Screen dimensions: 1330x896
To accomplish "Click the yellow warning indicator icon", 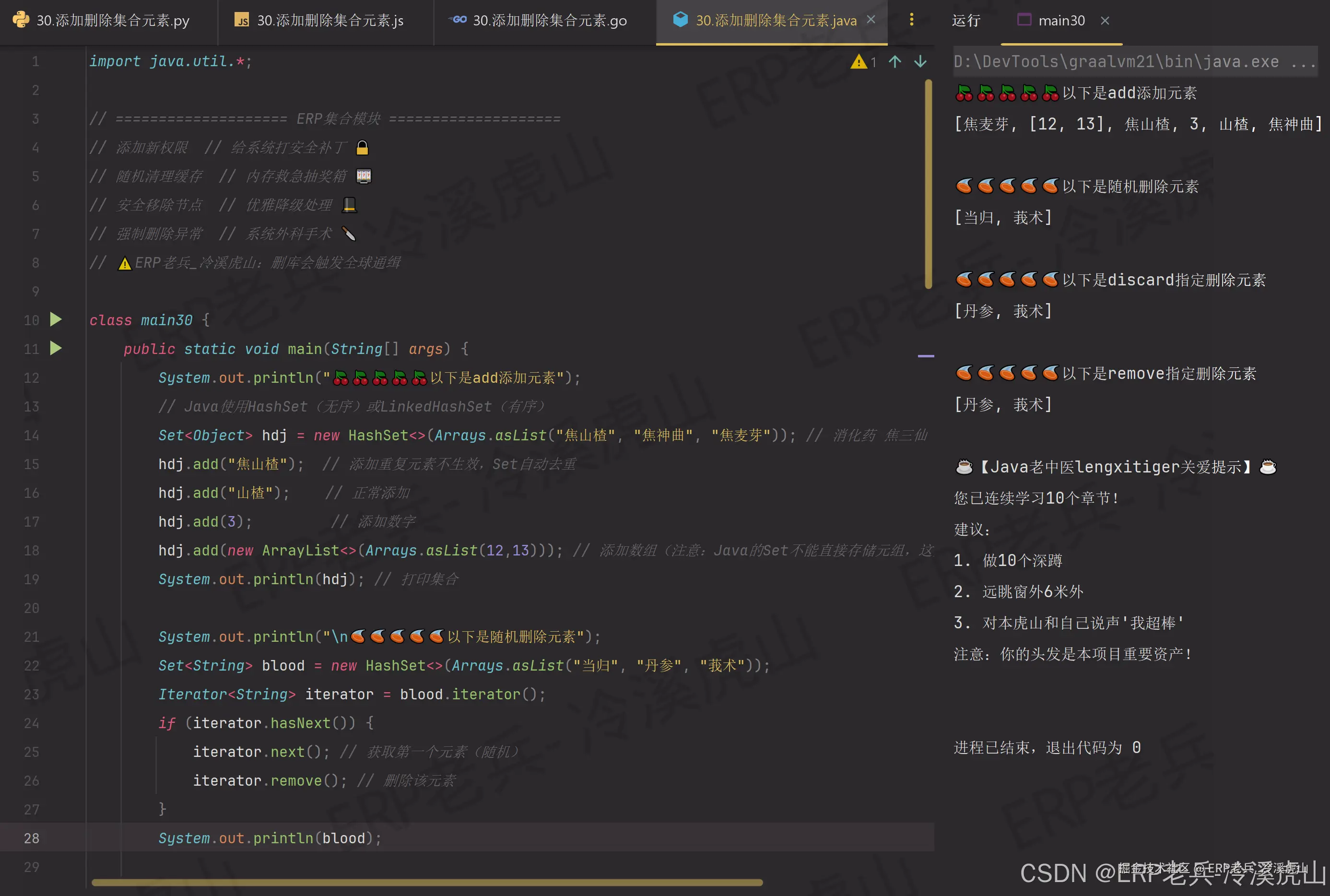I will [x=858, y=62].
